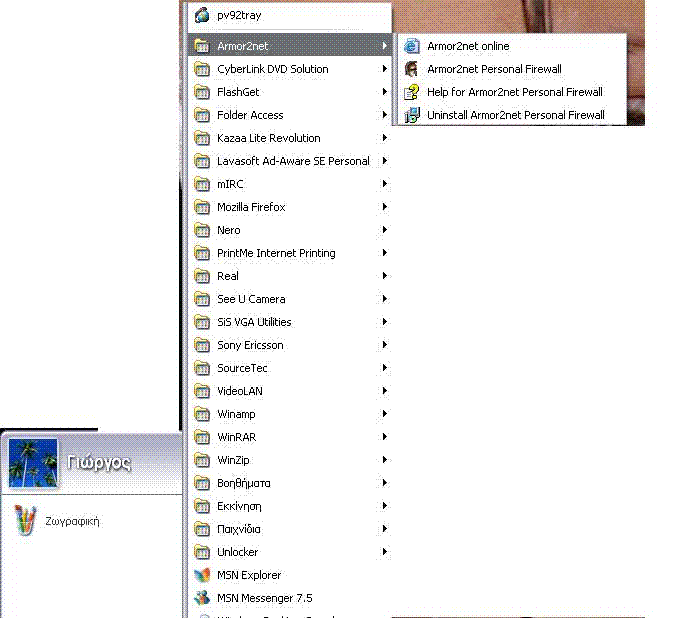This screenshot has height=618, width=673.
Task: Launch Armor2net Personal Firewall
Action: 512,69
